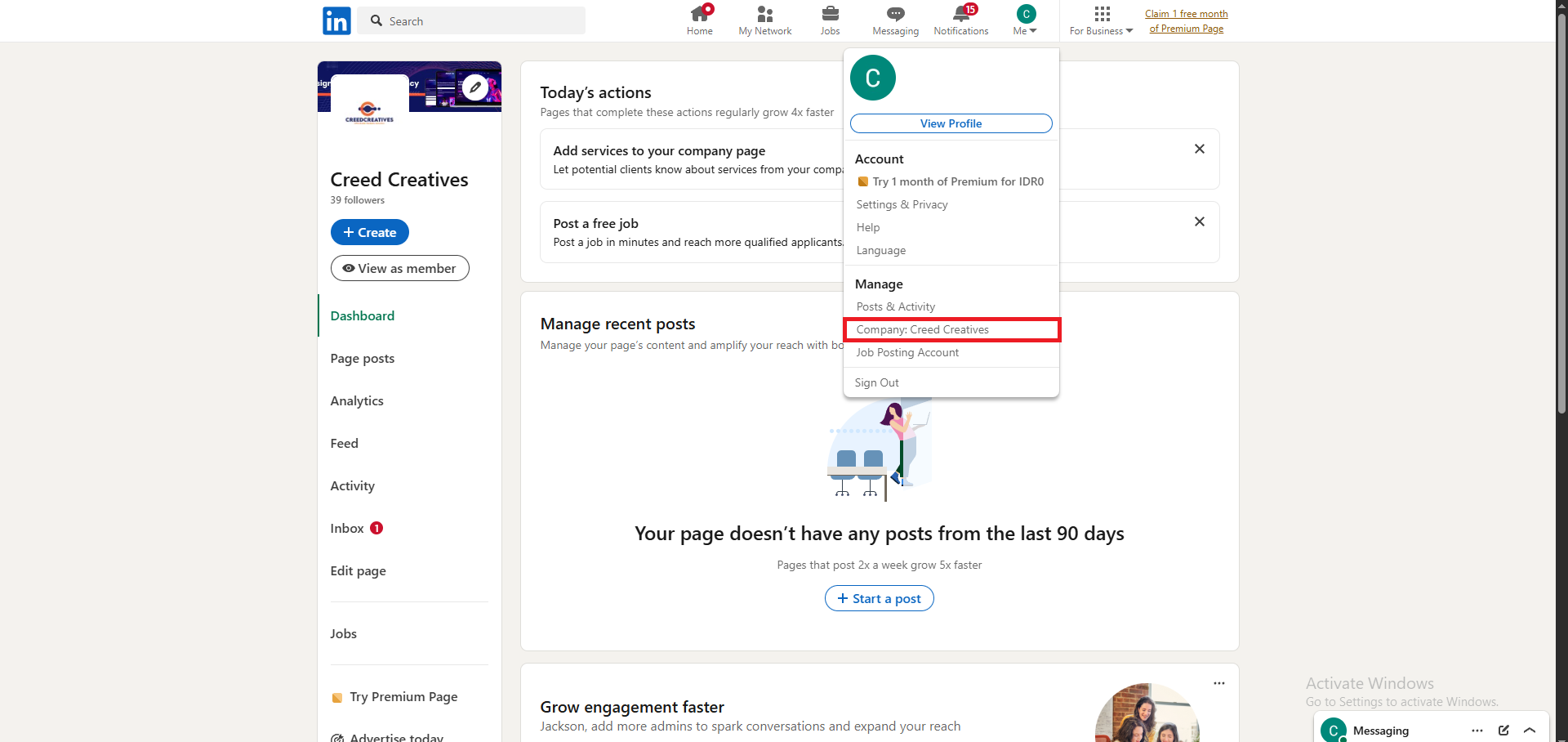Dismiss the Post a free job card

tap(1199, 221)
